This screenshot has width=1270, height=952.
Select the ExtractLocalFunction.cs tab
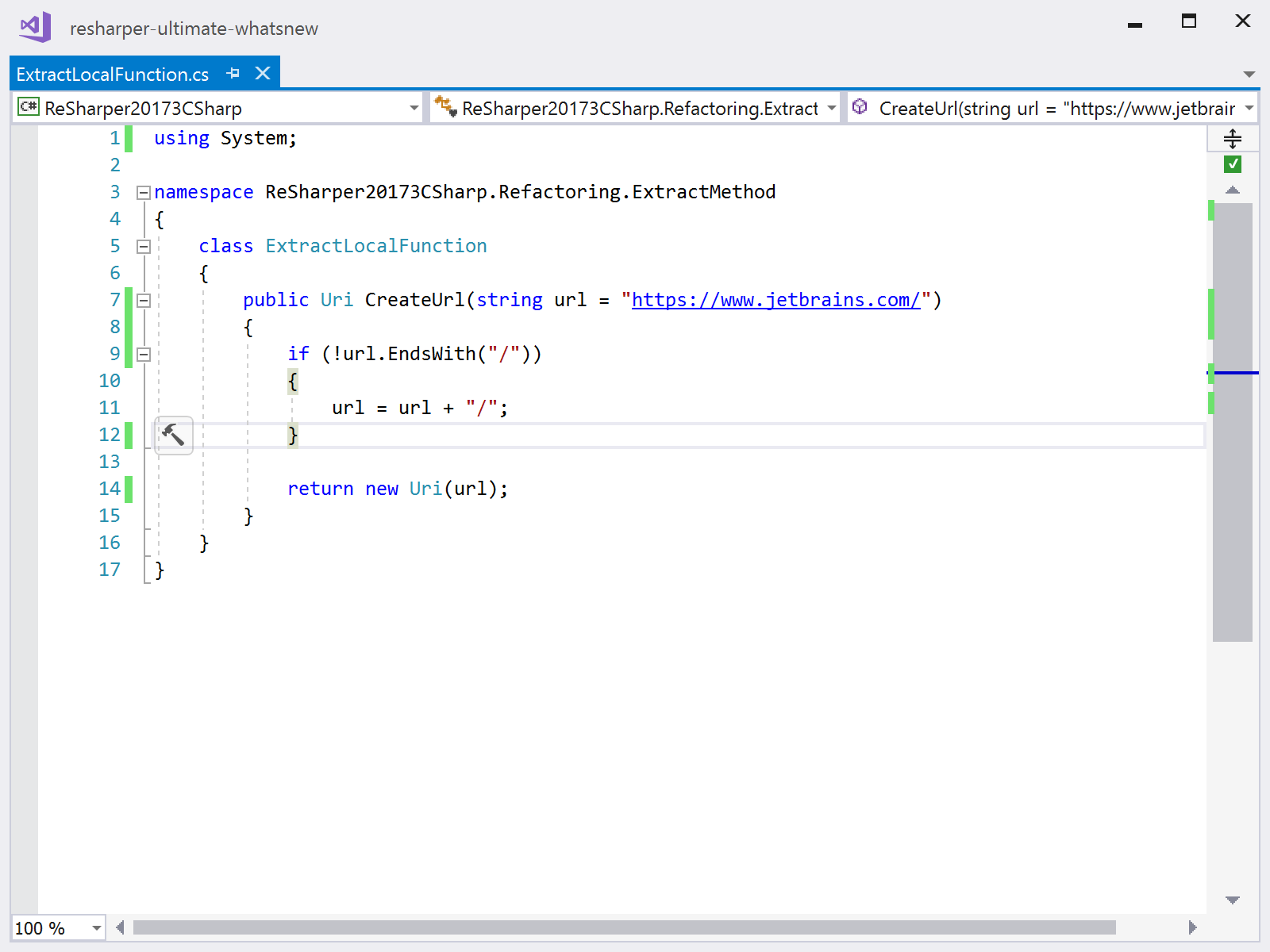click(x=111, y=73)
